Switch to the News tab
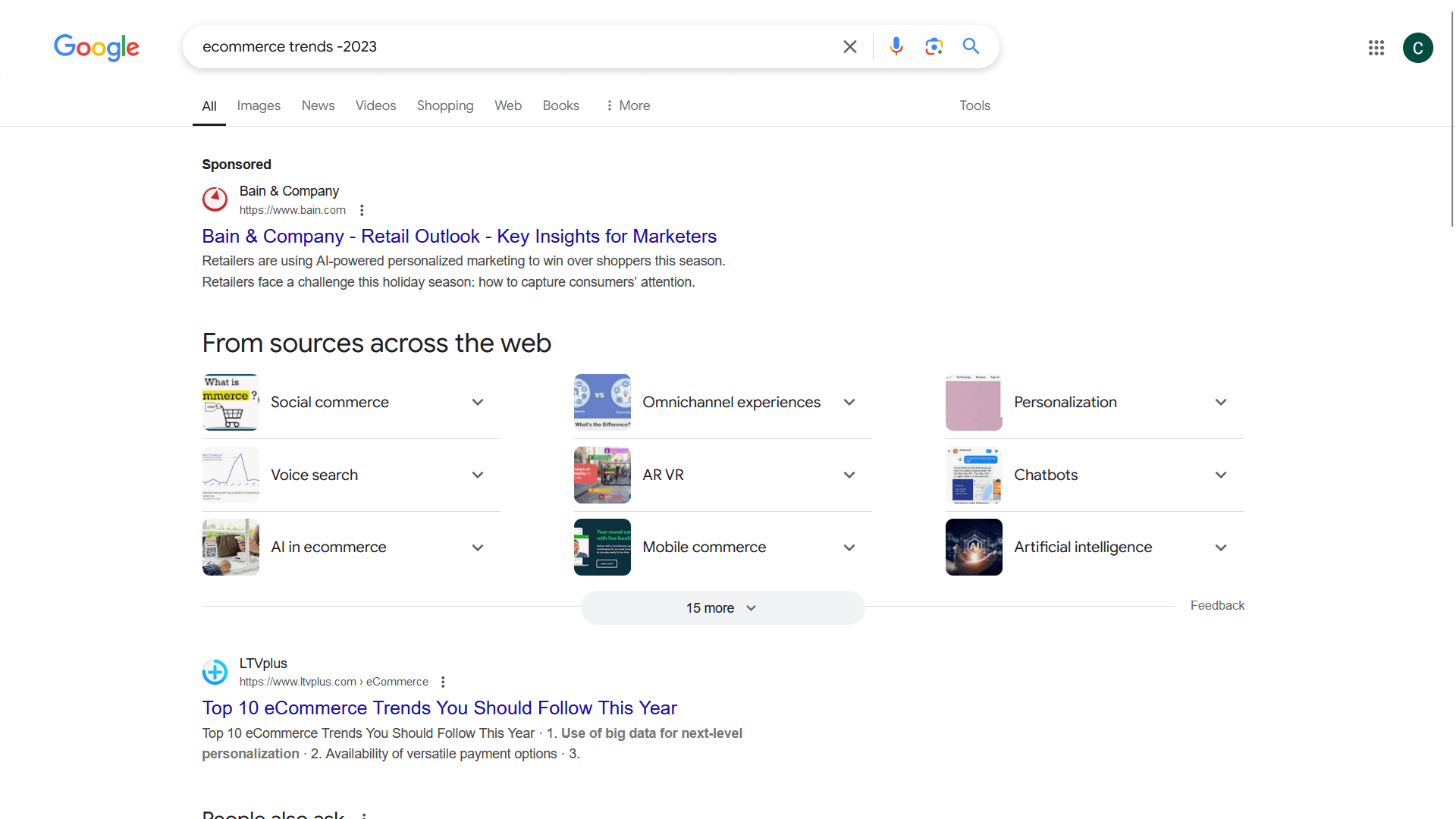Image resolution: width=1456 pixels, height=819 pixels. click(x=318, y=105)
